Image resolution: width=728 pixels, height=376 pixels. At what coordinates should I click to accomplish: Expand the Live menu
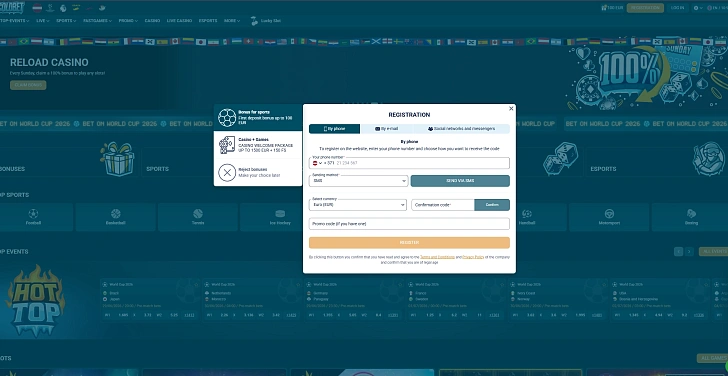(43, 21)
